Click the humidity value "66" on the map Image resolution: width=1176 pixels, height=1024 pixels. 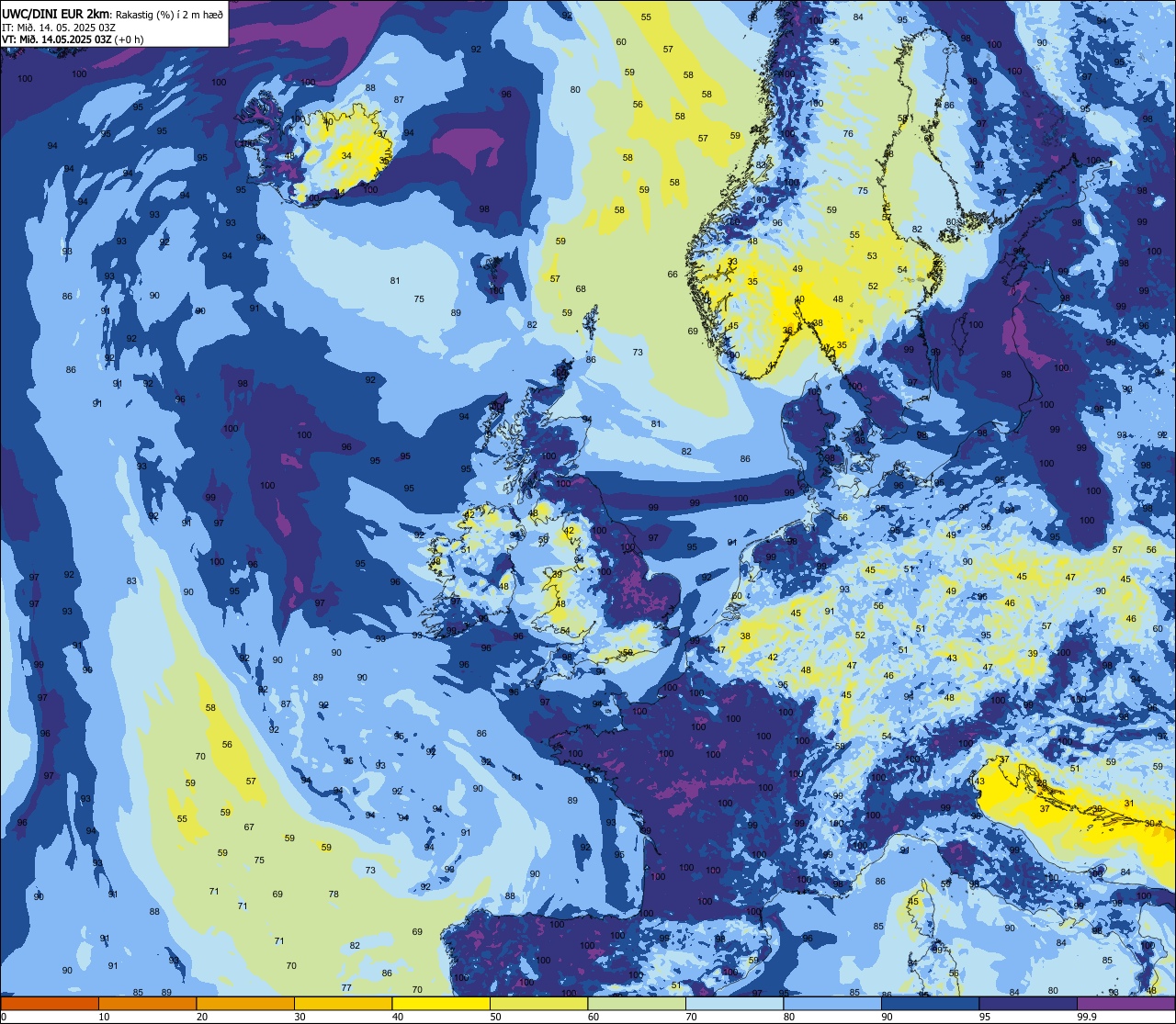pos(673,274)
